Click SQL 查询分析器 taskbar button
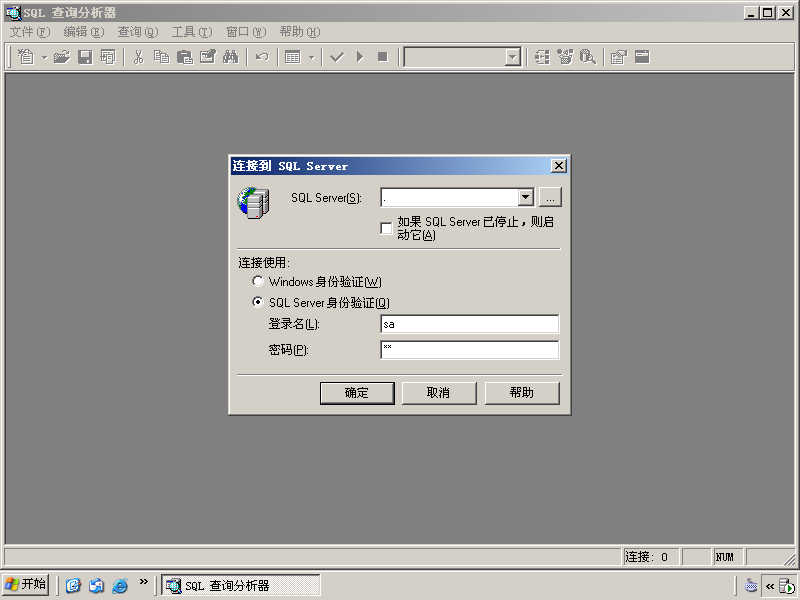 point(241,585)
